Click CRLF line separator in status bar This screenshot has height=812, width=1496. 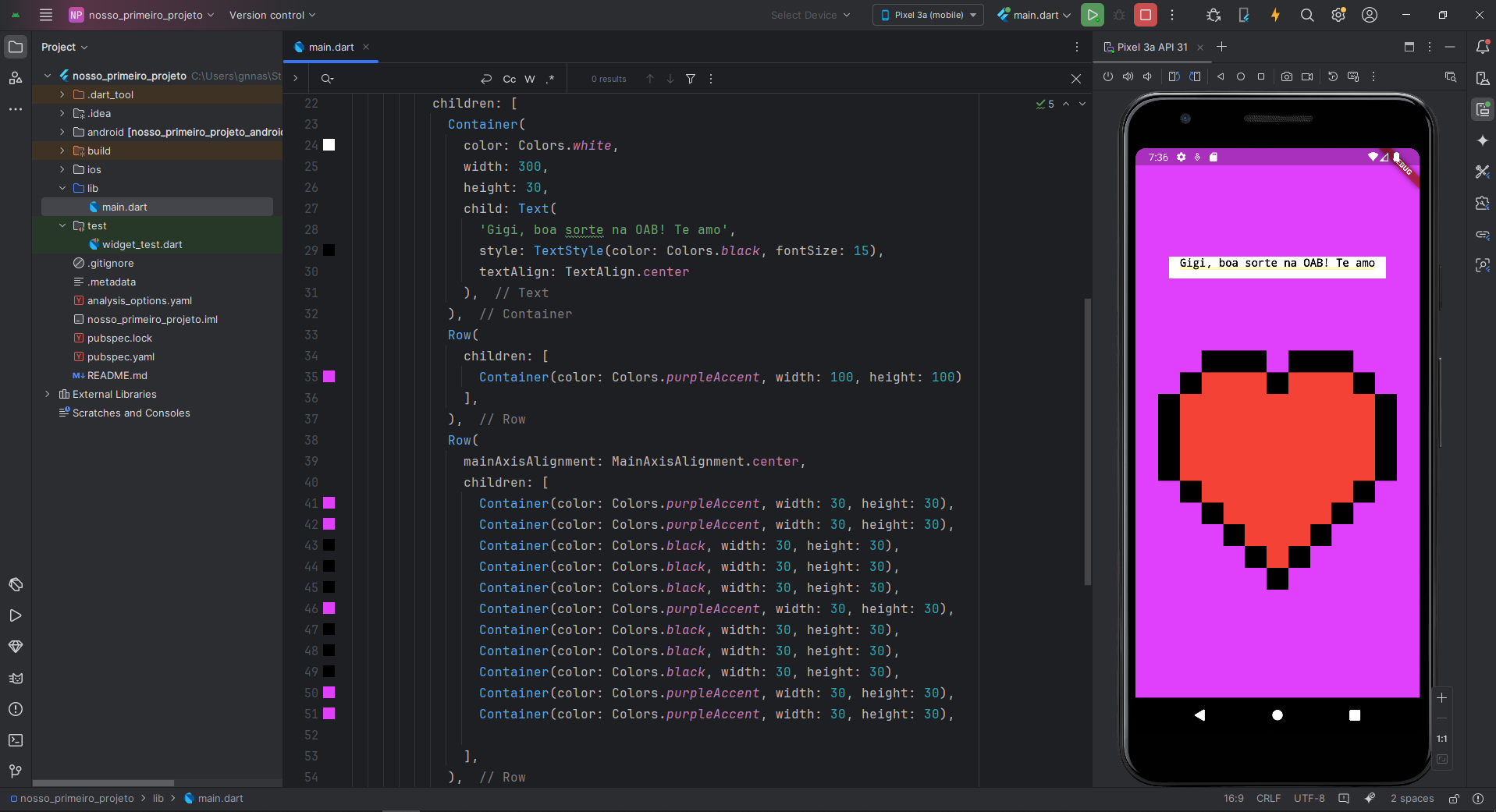(x=1268, y=799)
